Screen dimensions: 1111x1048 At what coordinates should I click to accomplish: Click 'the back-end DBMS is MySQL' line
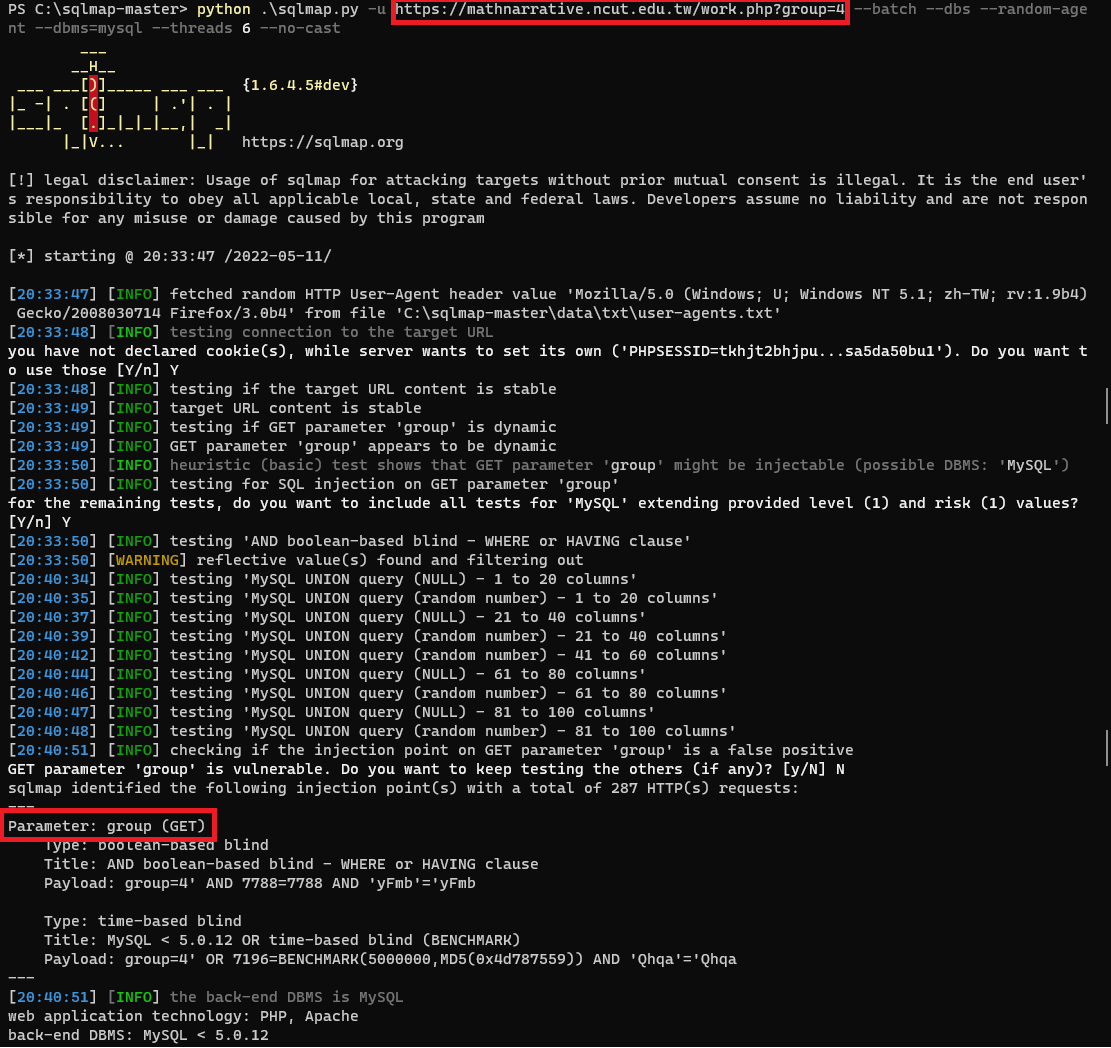pos(205,998)
